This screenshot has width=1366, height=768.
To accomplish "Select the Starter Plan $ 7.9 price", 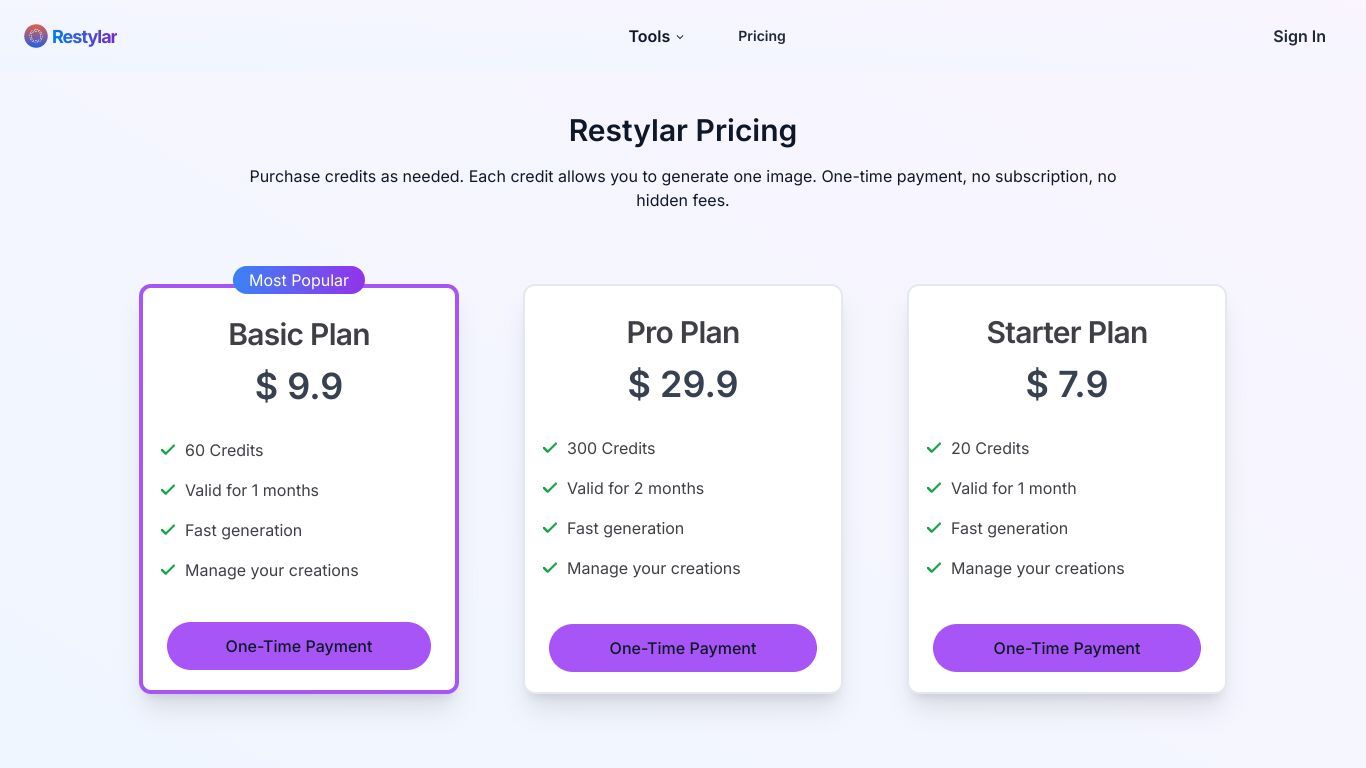I will click(1067, 384).
